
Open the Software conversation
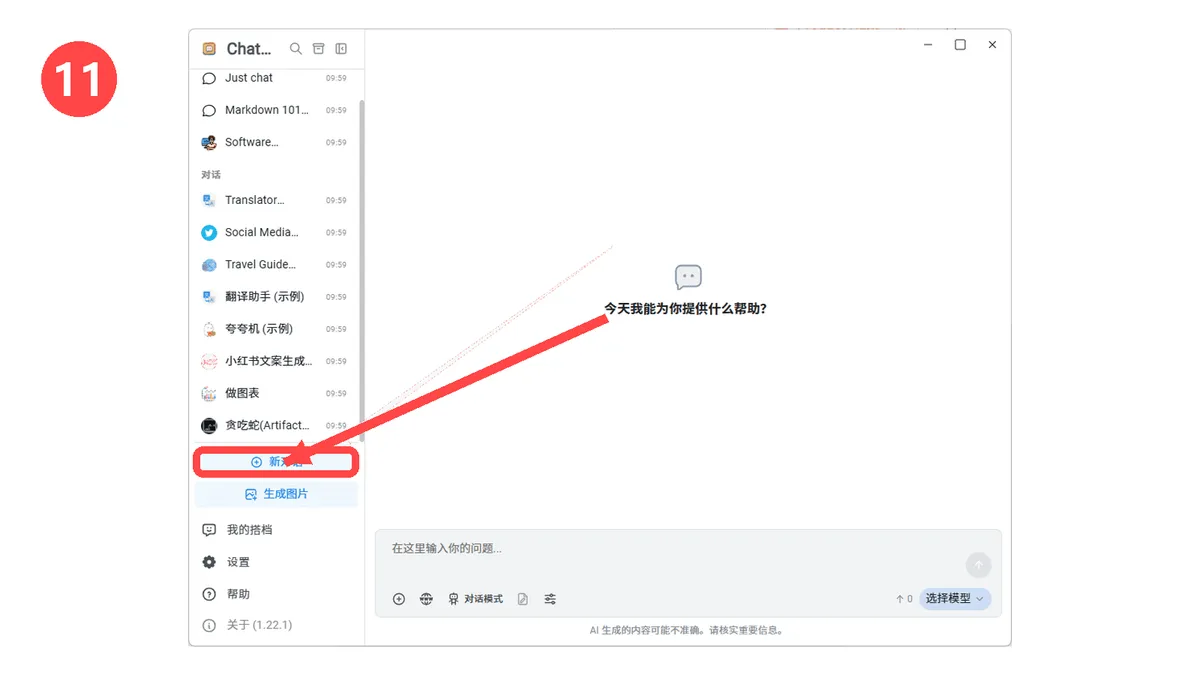tap(275, 142)
